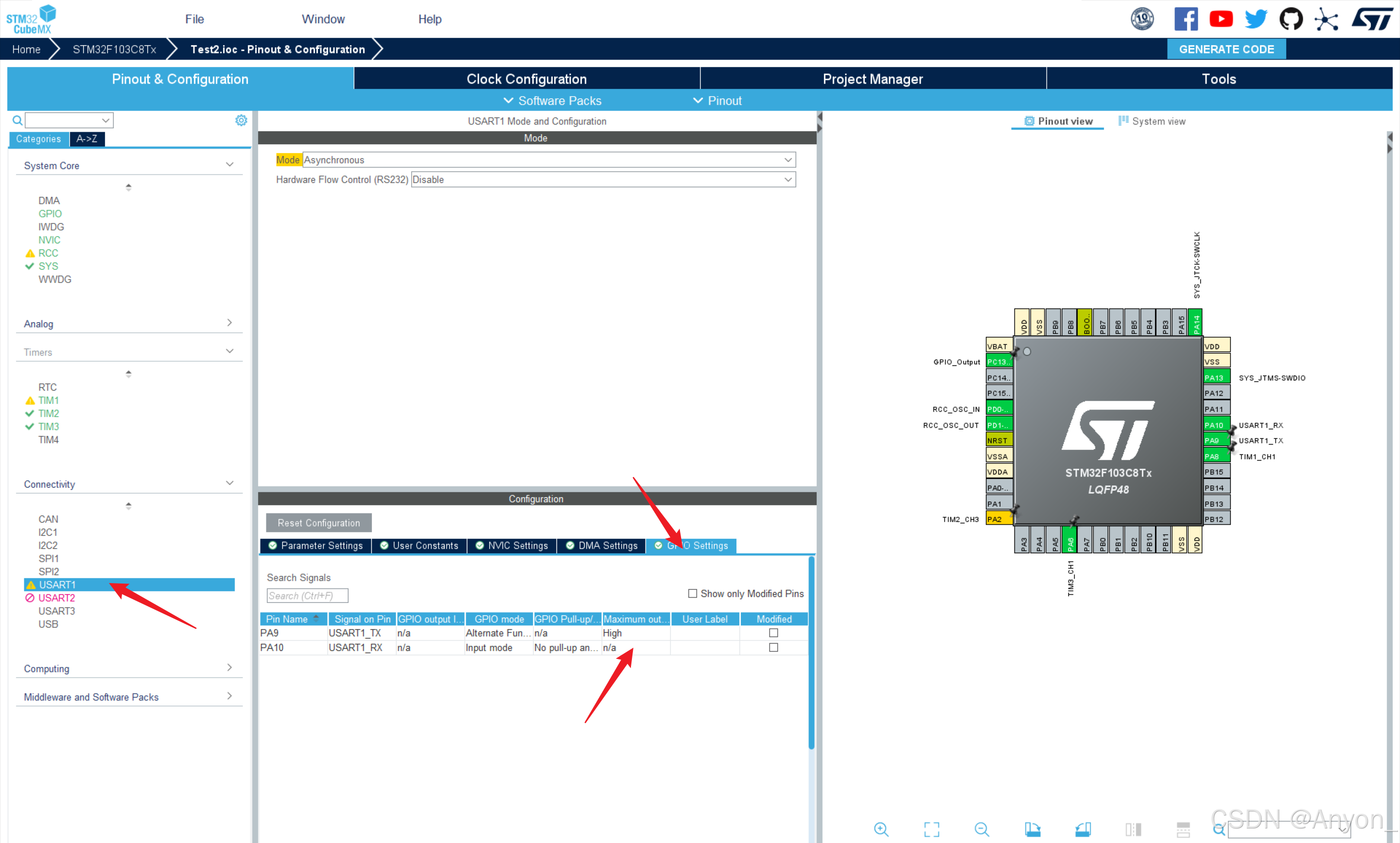Select pin NRST on the chip
The width and height of the screenshot is (1400, 843).
(999, 440)
